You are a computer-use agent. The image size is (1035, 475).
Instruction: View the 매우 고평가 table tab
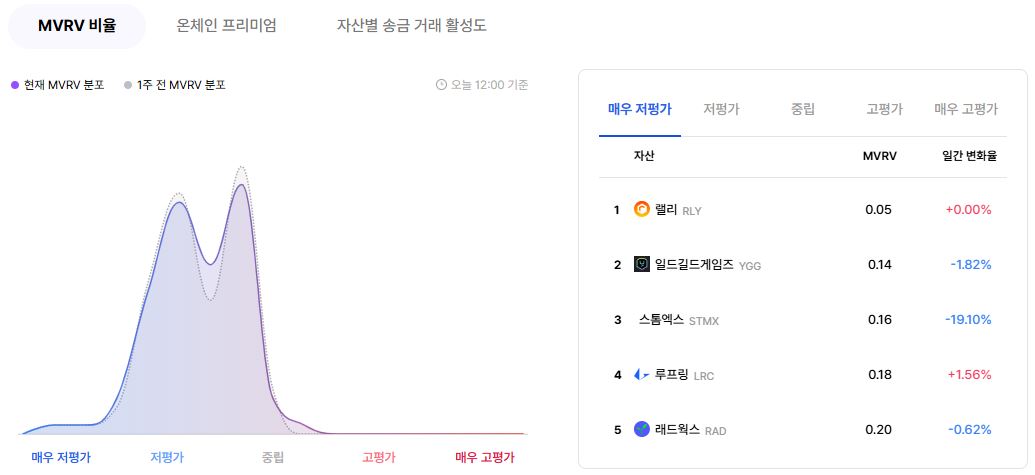tap(966, 110)
